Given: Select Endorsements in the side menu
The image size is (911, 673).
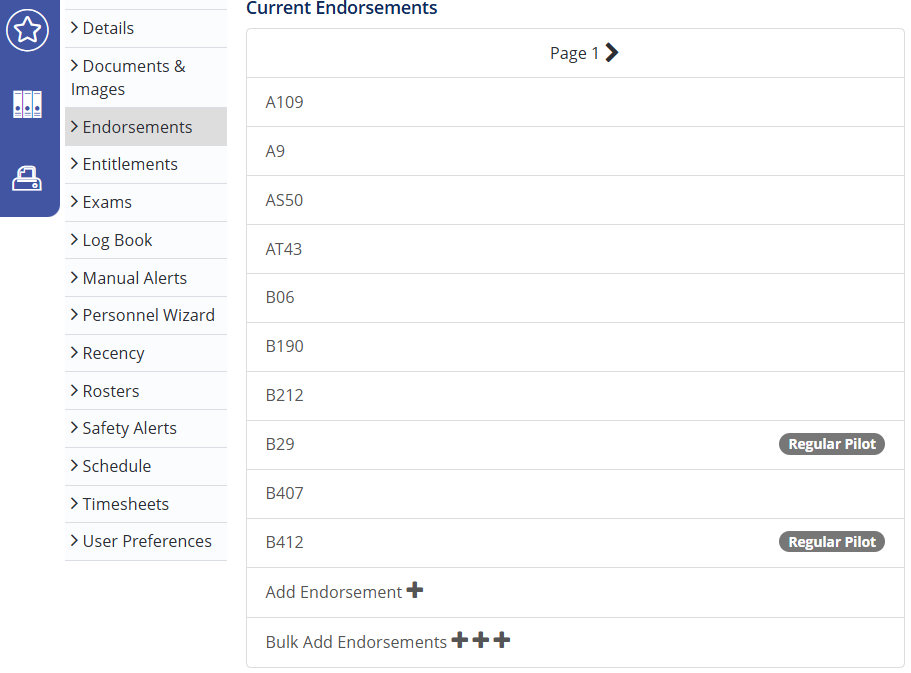Looking at the screenshot, I should 137,127.
